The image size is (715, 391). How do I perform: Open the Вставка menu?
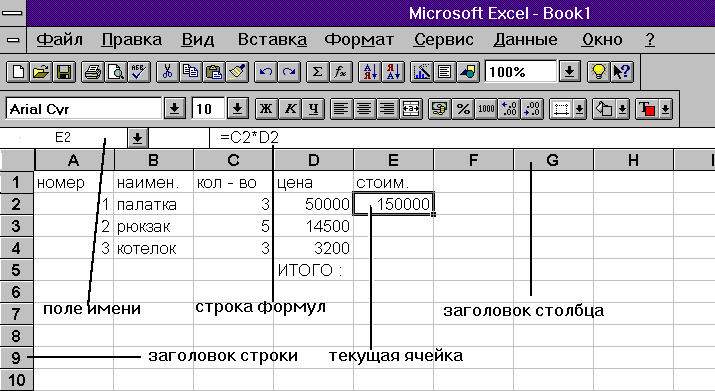272,40
